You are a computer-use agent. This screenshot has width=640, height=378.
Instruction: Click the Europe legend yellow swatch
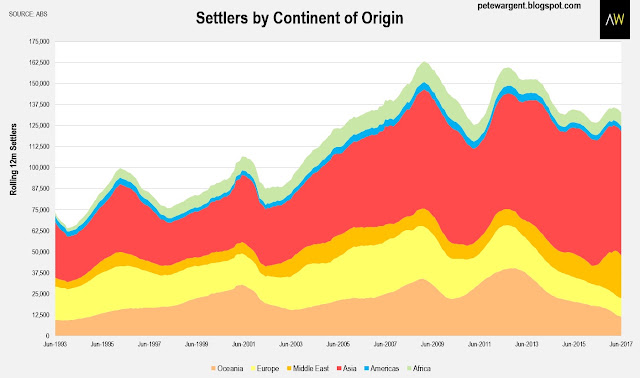[252, 369]
